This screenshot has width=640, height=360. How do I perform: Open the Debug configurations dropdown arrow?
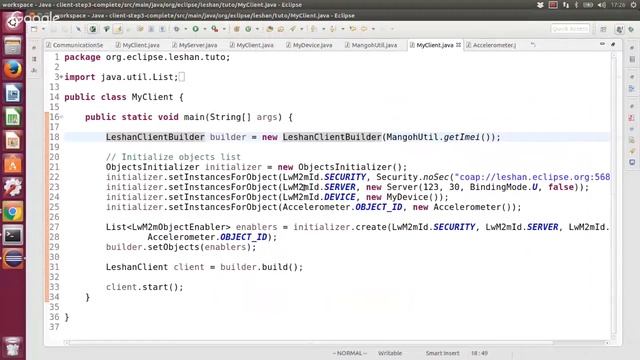[186, 29]
